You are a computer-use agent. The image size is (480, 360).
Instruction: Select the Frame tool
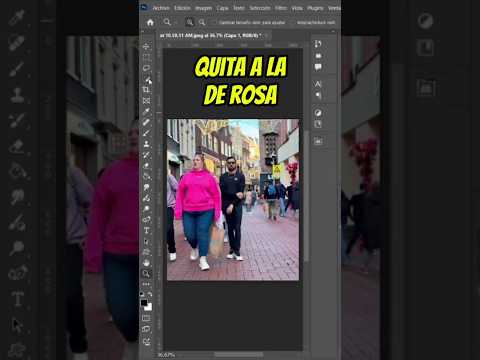tap(146, 101)
